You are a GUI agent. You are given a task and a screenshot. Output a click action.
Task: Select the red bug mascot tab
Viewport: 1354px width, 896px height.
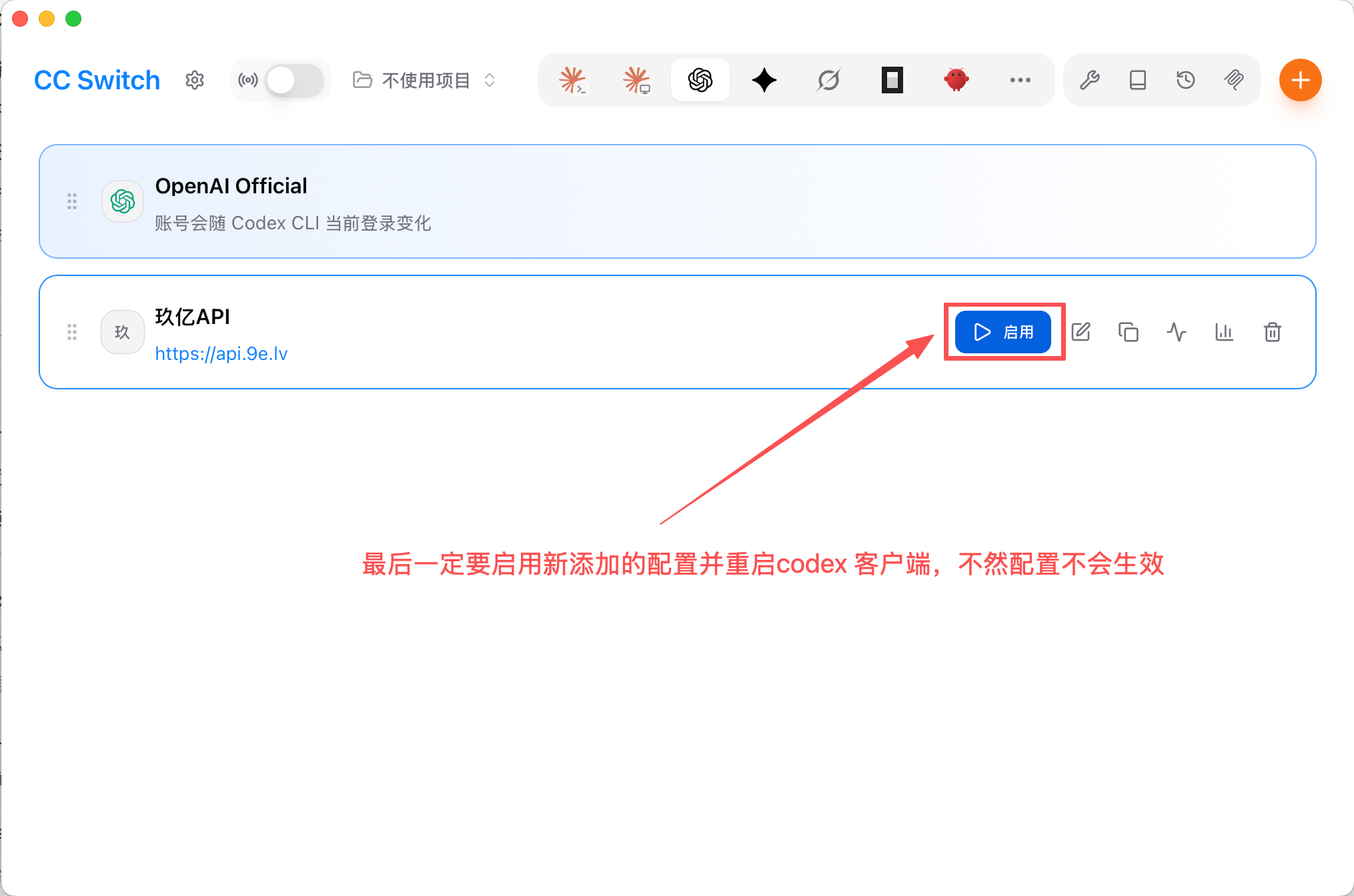(x=956, y=80)
